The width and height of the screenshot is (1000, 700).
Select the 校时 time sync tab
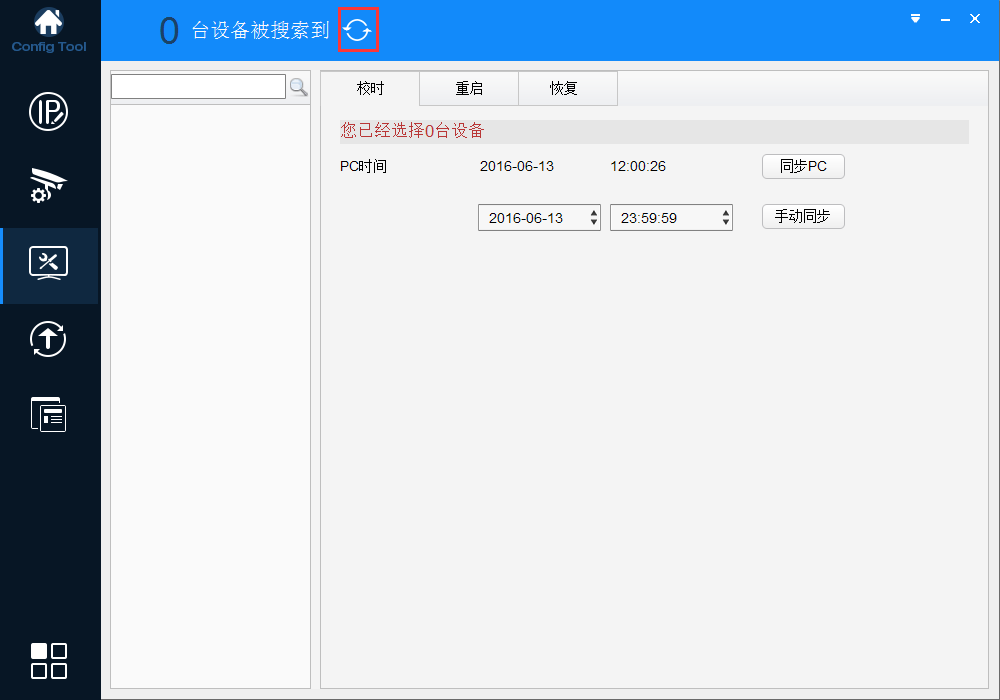point(370,88)
